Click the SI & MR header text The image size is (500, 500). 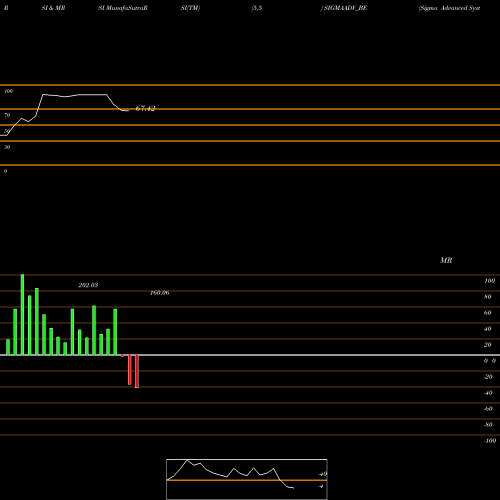coord(53,8)
